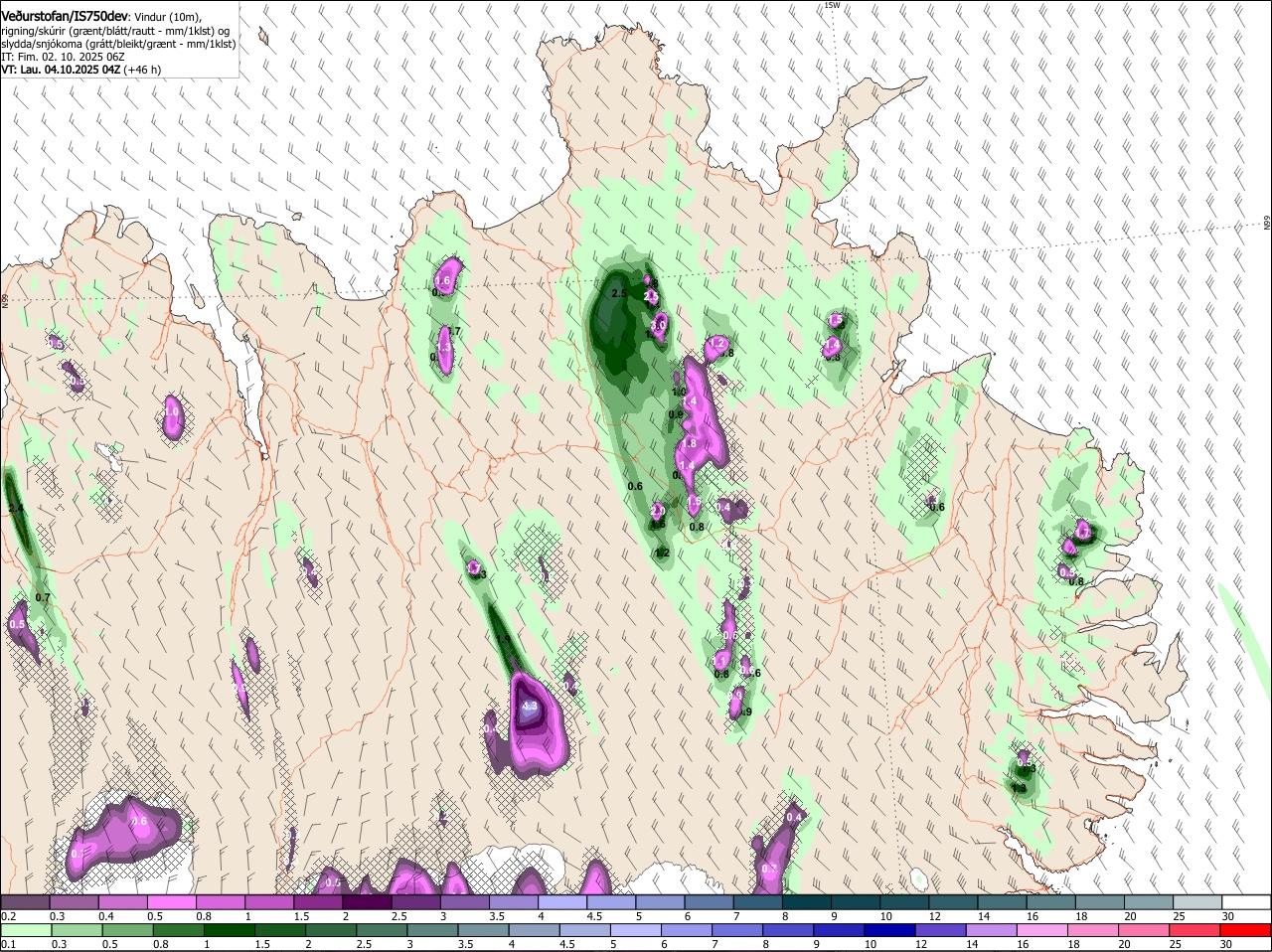Click the "4.3" value inside the large purple blob
The image size is (1272, 952).
tap(529, 707)
